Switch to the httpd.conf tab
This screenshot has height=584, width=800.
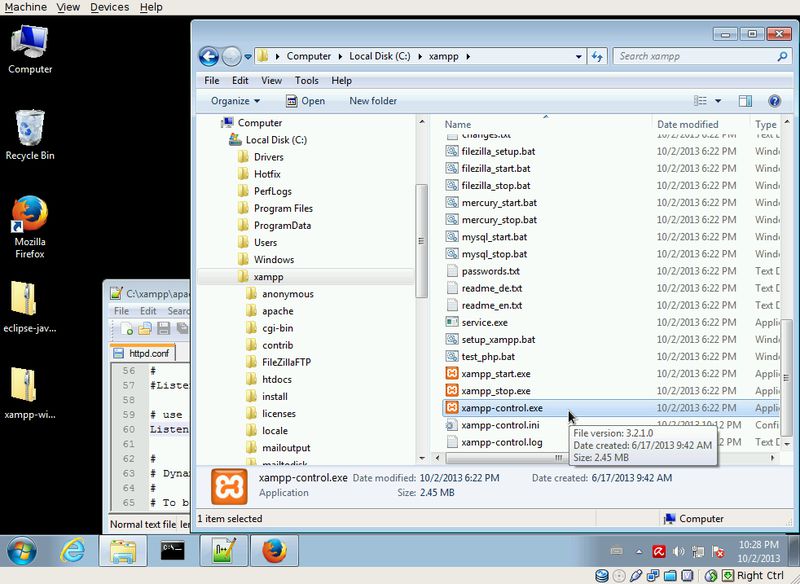(150, 353)
